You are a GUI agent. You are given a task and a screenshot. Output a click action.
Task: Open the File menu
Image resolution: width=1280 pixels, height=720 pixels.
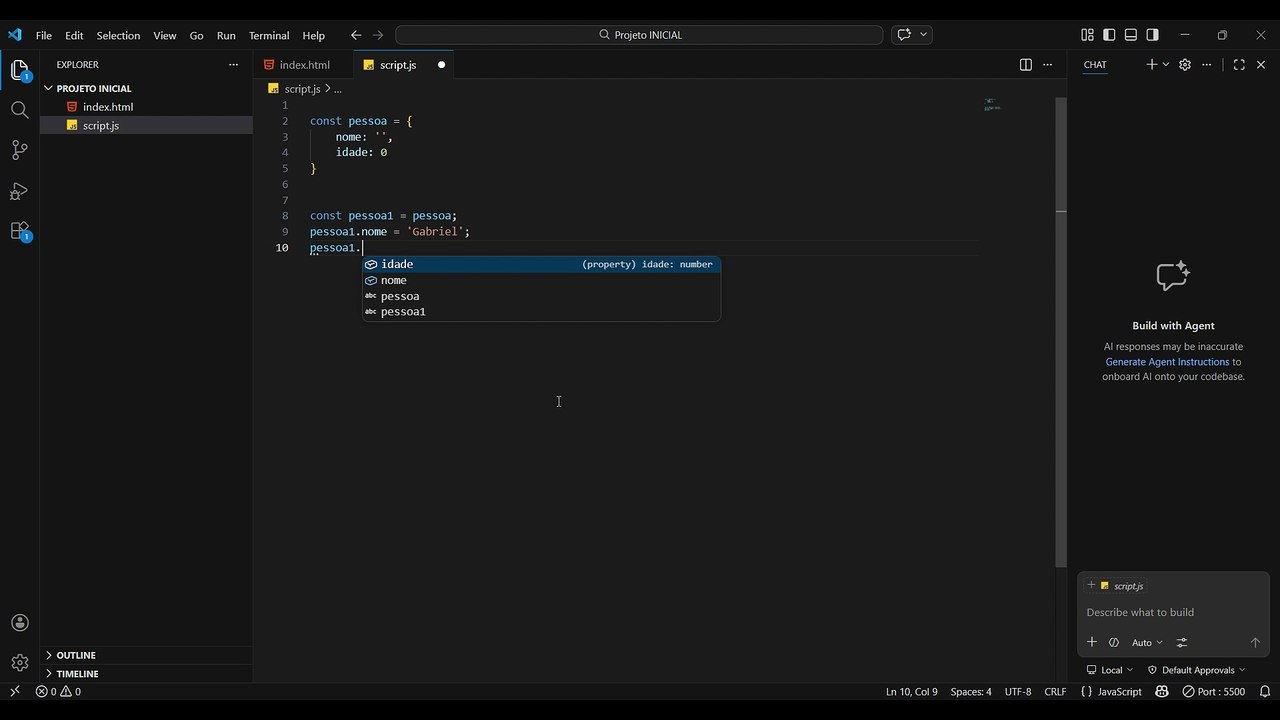pyautogui.click(x=44, y=35)
